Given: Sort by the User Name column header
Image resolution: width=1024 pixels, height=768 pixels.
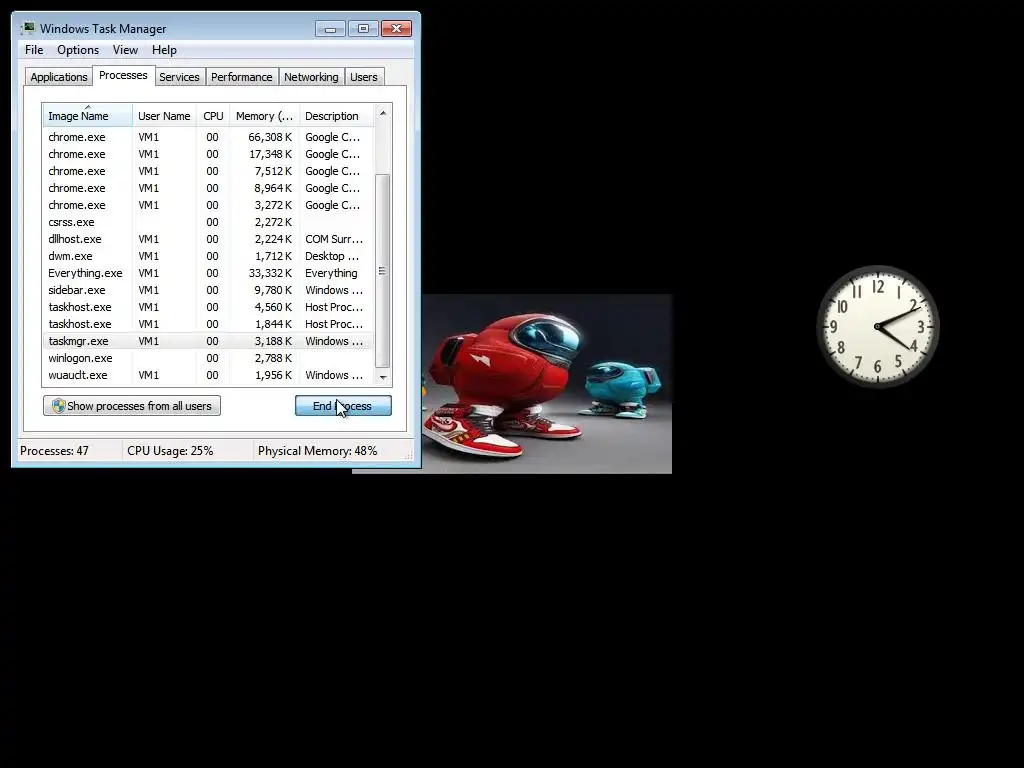Looking at the screenshot, I should (x=164, y=116).
